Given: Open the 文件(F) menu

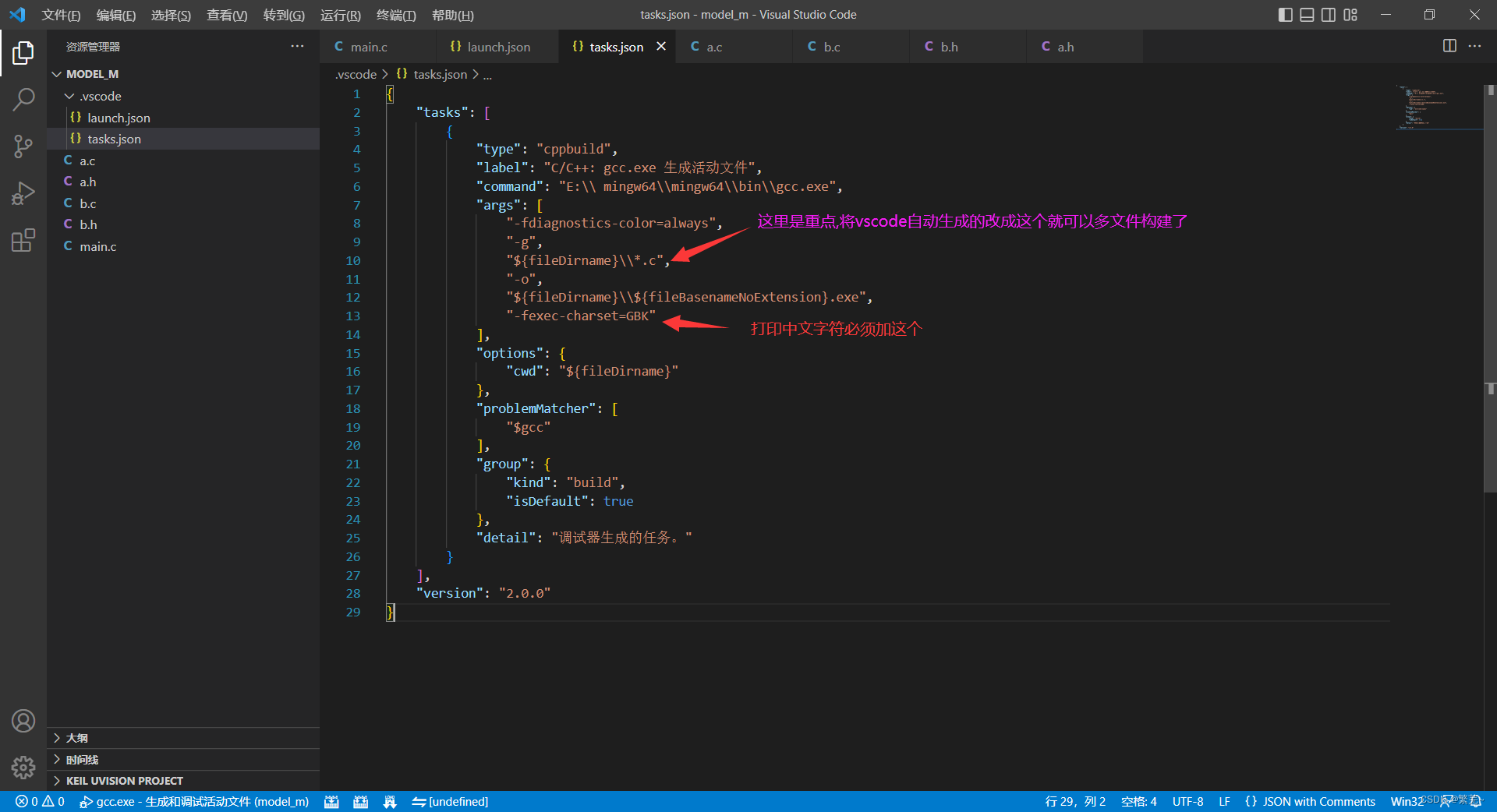Looking at the screenshot, I should click(61, 15).
